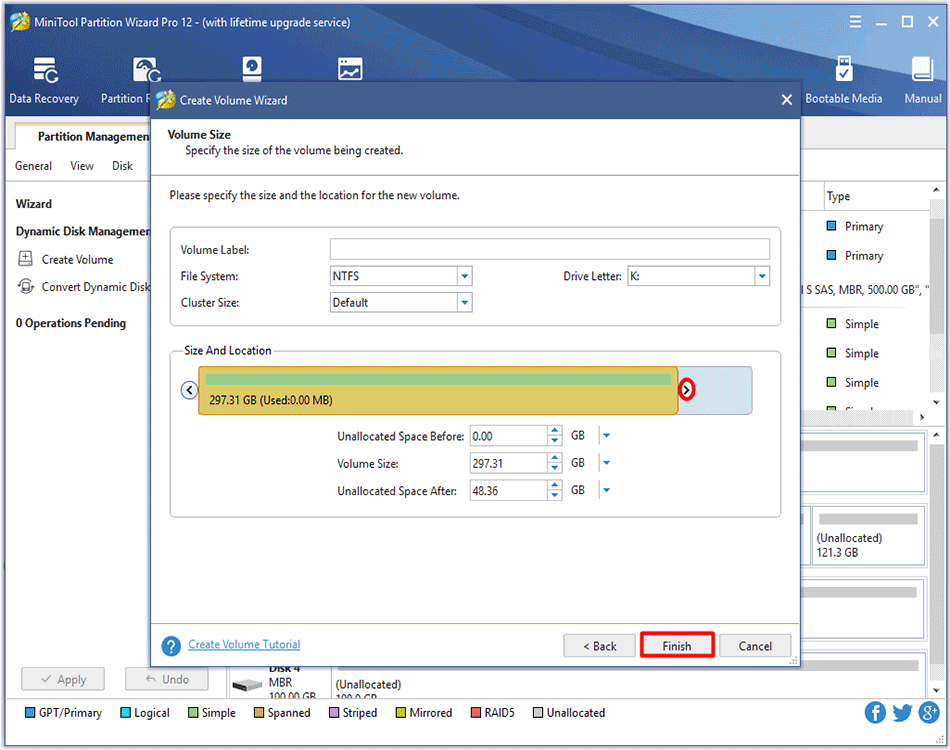950x750 pixels.
Task: Open the hamburger menu in title bar
Action: coord(855,22)
